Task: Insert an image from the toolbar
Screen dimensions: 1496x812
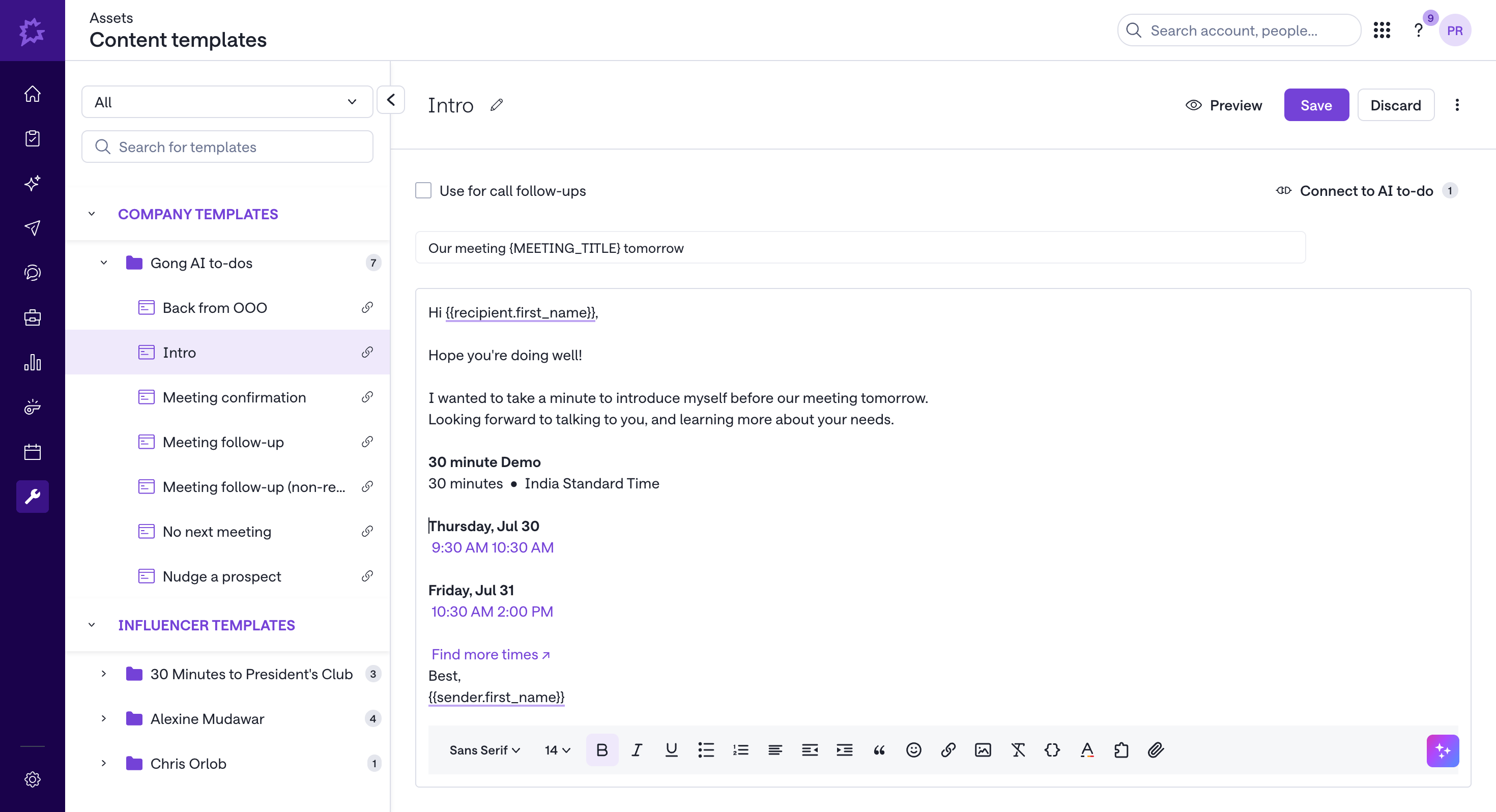Action: [x=983, y=750]
